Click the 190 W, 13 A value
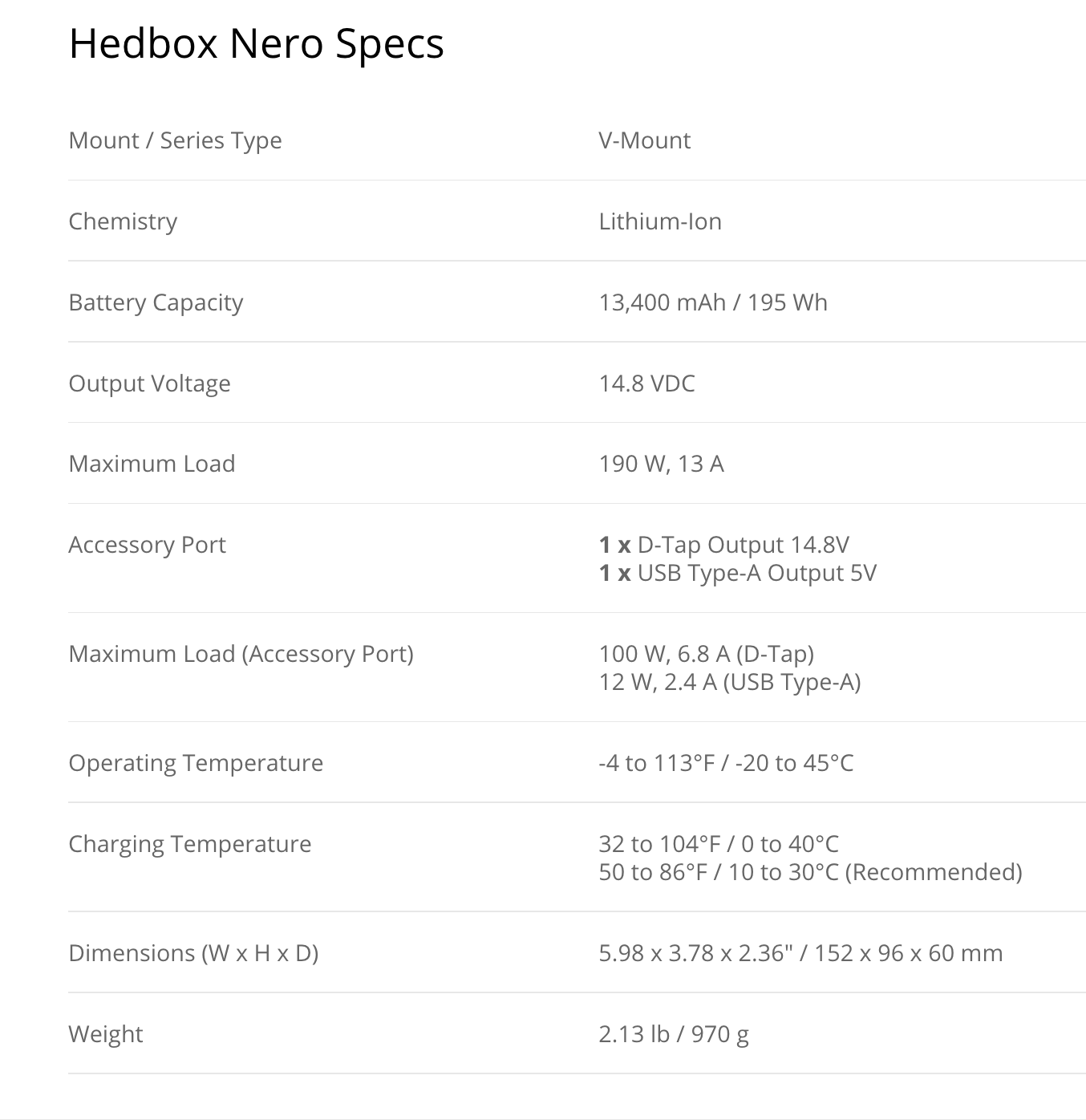This screenshot has height=1120, width=1086. point(661,464)
